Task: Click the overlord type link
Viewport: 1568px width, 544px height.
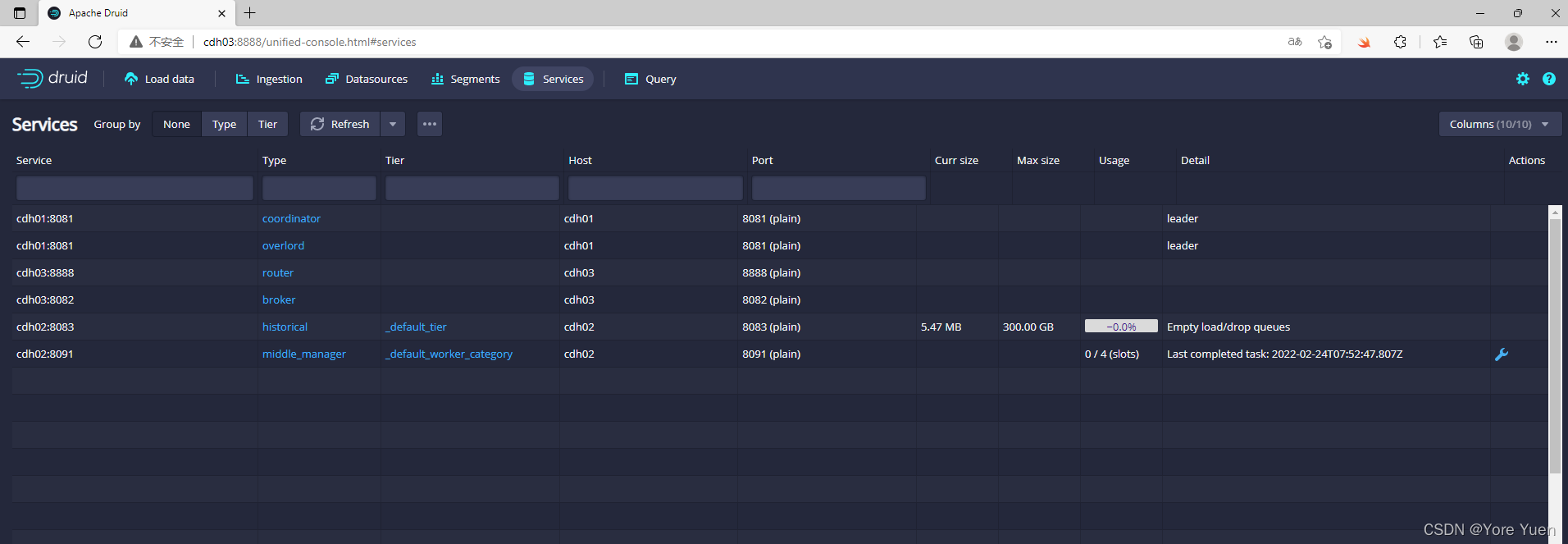Action: (x=283, y=245)
